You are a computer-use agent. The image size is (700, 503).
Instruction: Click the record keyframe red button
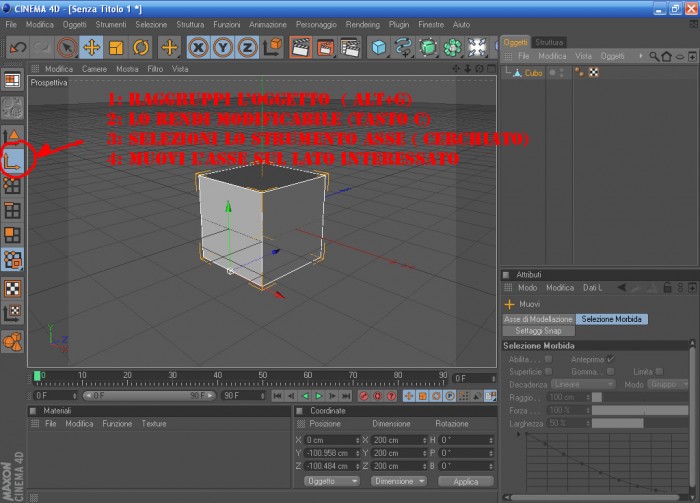(364, 396)
